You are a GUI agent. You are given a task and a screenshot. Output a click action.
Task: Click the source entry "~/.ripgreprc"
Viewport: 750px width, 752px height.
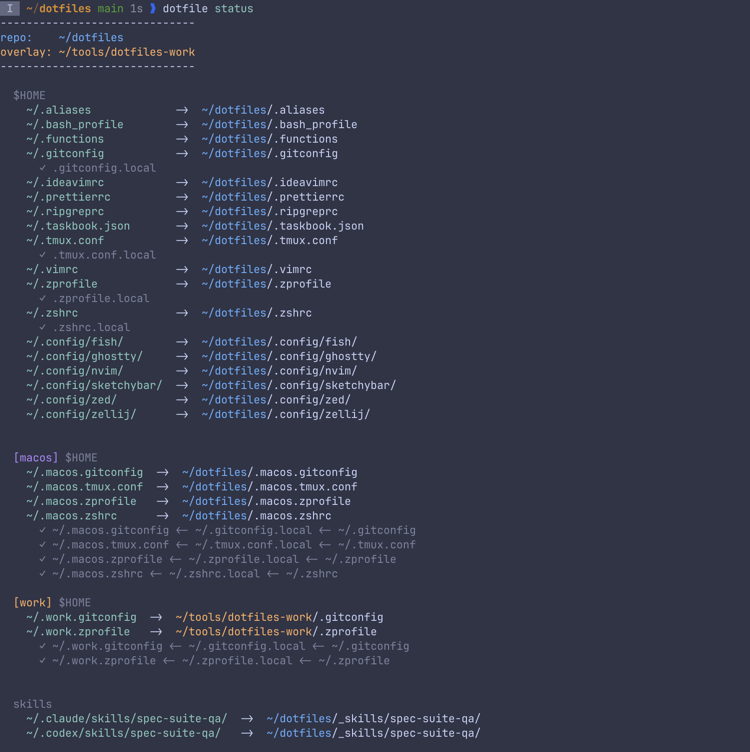coord(65,211)
